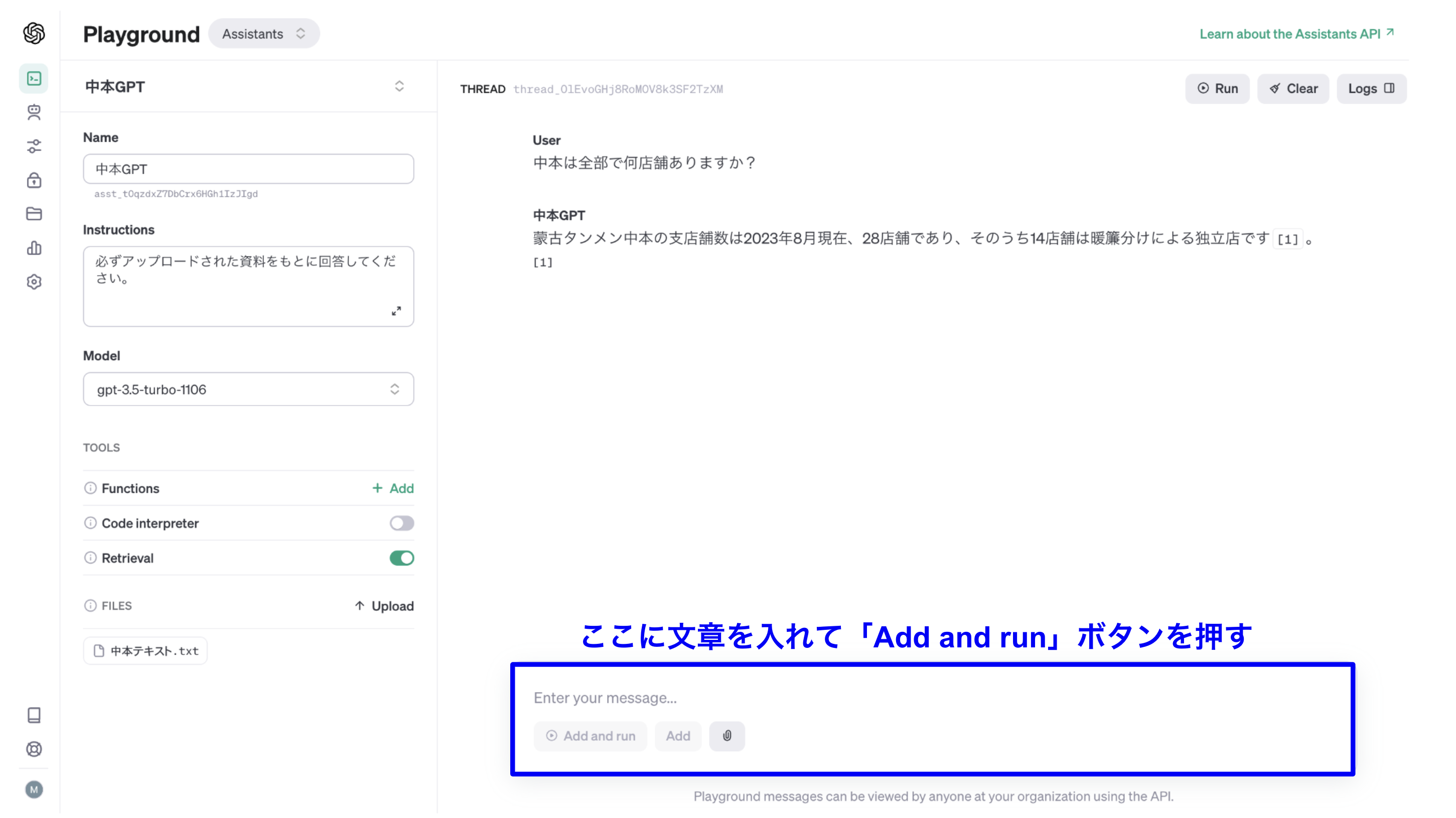Open the 中本テキスト.txt file chip
The image size is (1456, 818).
point(144,650)
